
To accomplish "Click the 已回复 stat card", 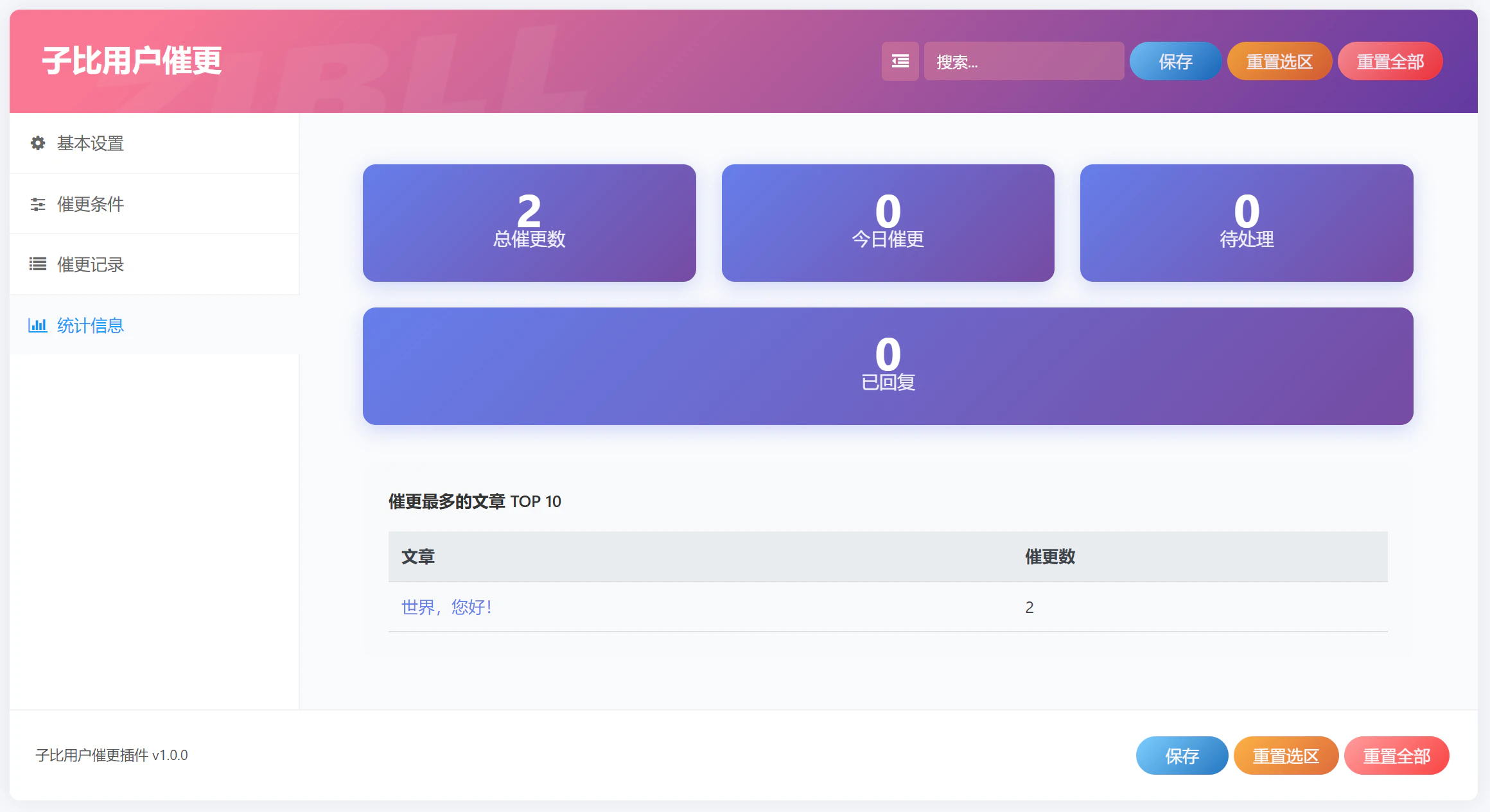I will (888, 366).
